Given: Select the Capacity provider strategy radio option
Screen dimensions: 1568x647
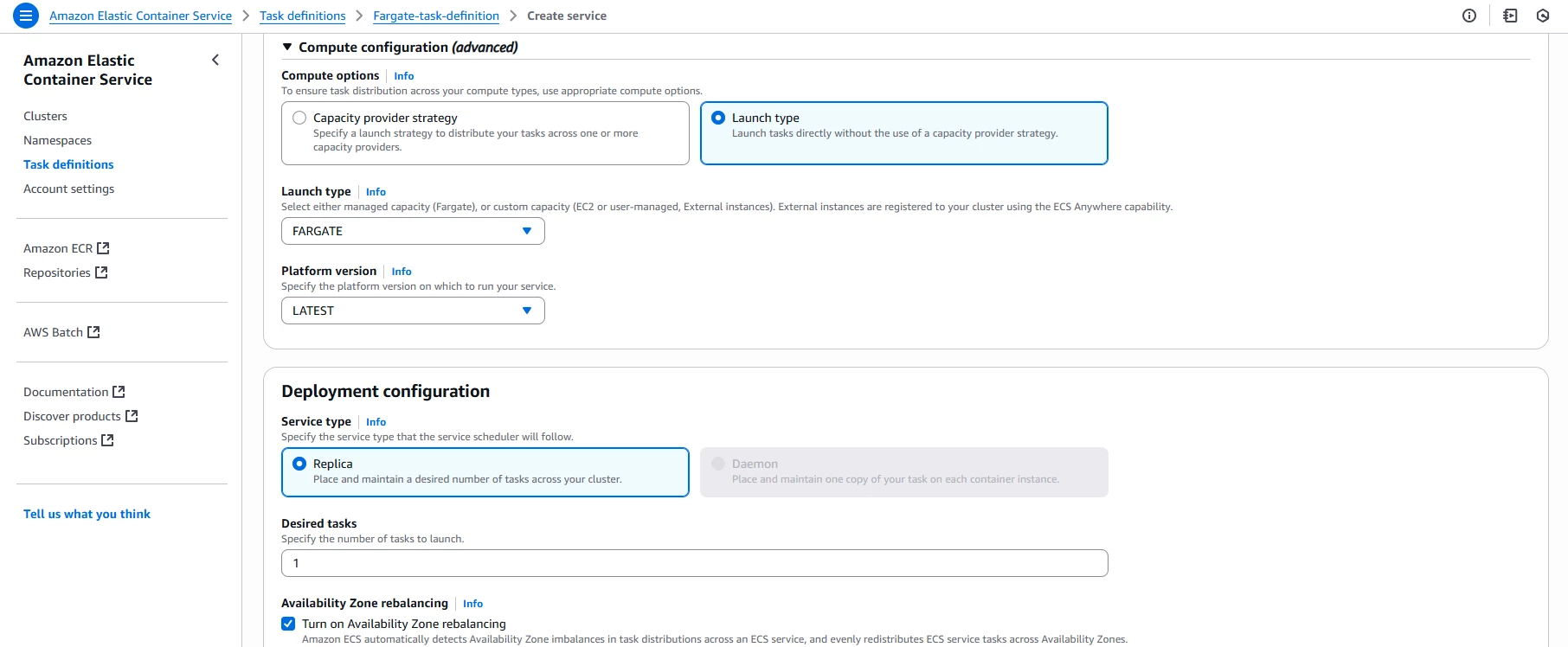Looking at the screenshot, I should click(299, 118).
